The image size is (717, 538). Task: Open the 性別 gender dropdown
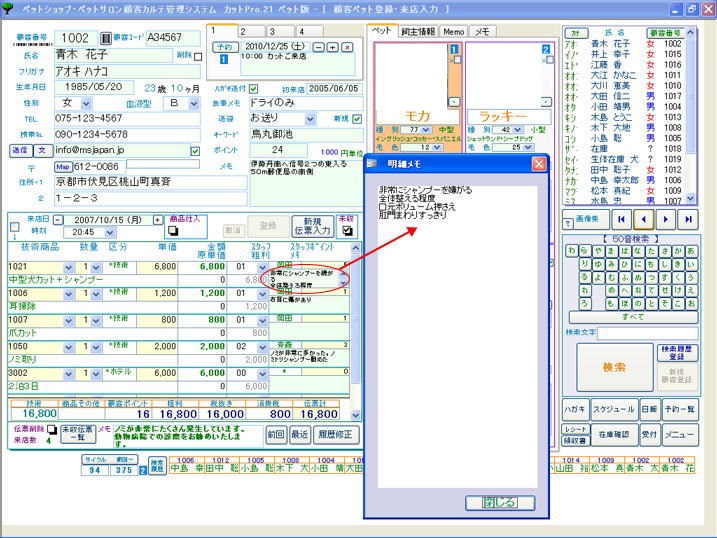(x=86, y=104)
